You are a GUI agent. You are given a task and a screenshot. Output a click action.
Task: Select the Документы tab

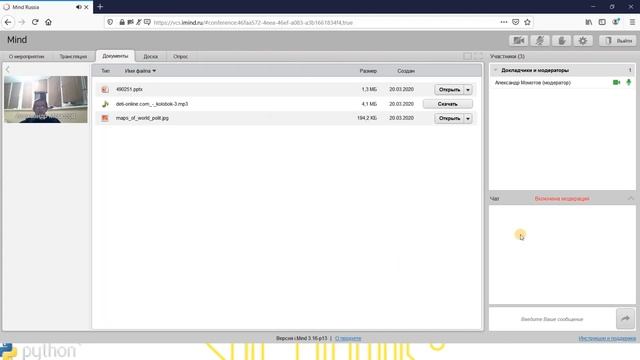click(115, 56)
